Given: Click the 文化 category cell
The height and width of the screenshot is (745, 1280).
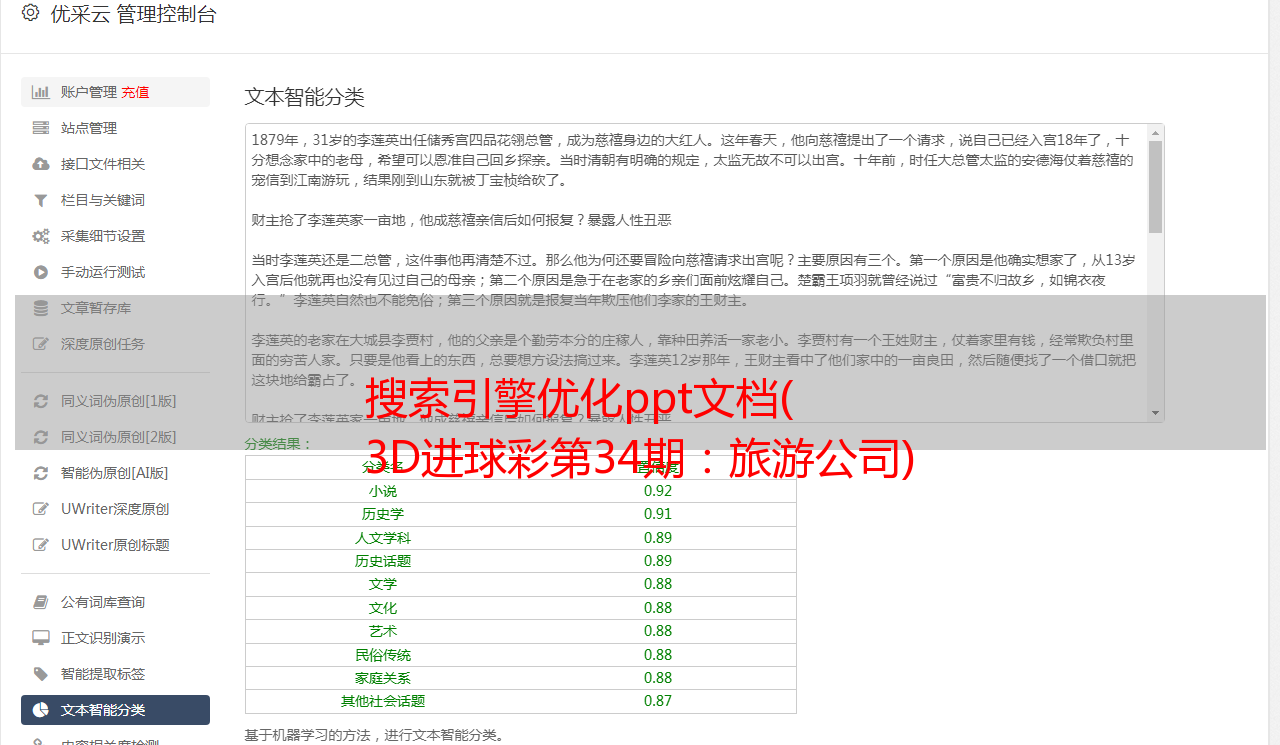Looking at the screenshot, I should click(x=383, y=608).
